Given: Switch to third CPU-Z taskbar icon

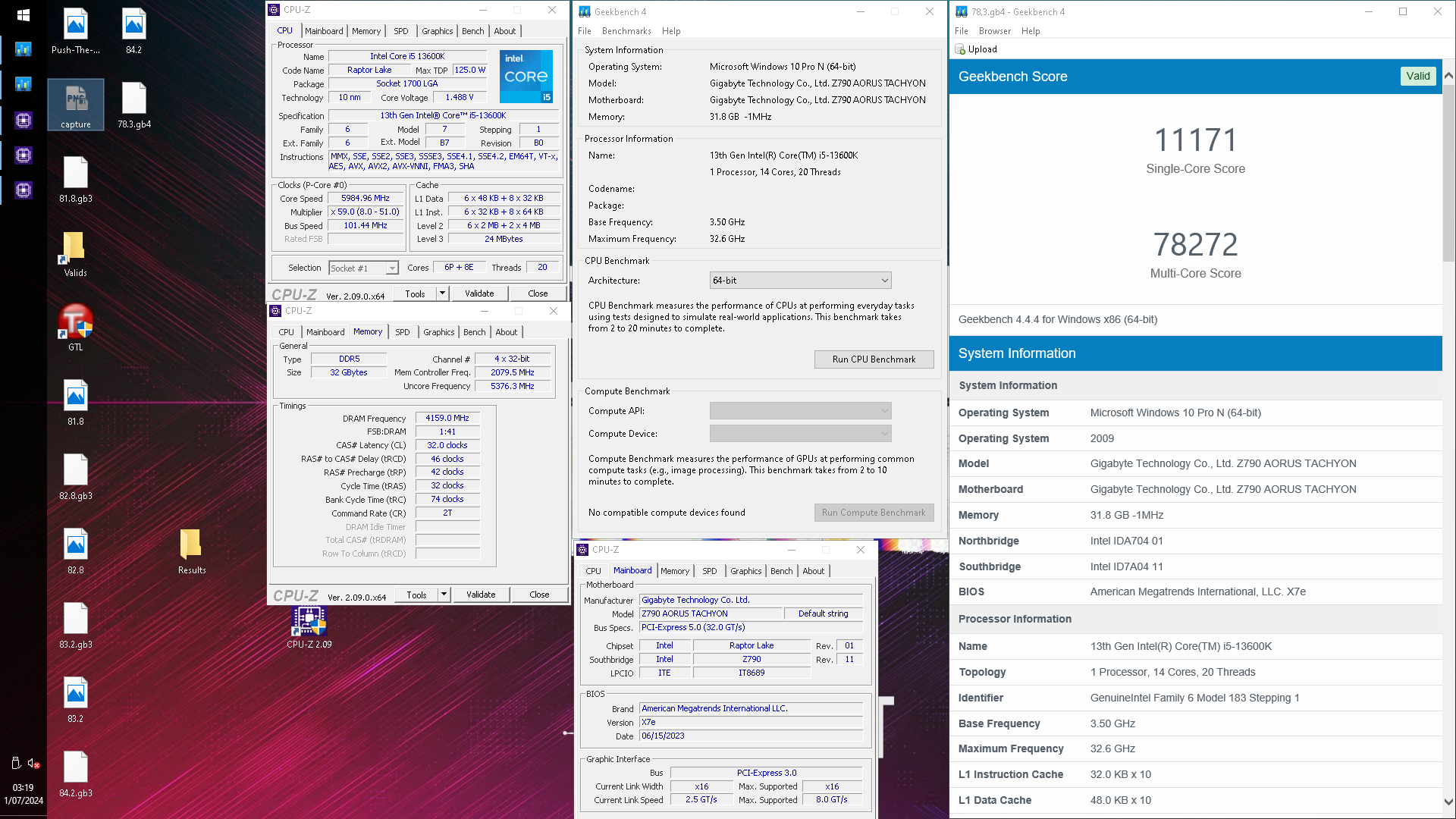Looking at the screenshot, I should (x=24, y=190).
